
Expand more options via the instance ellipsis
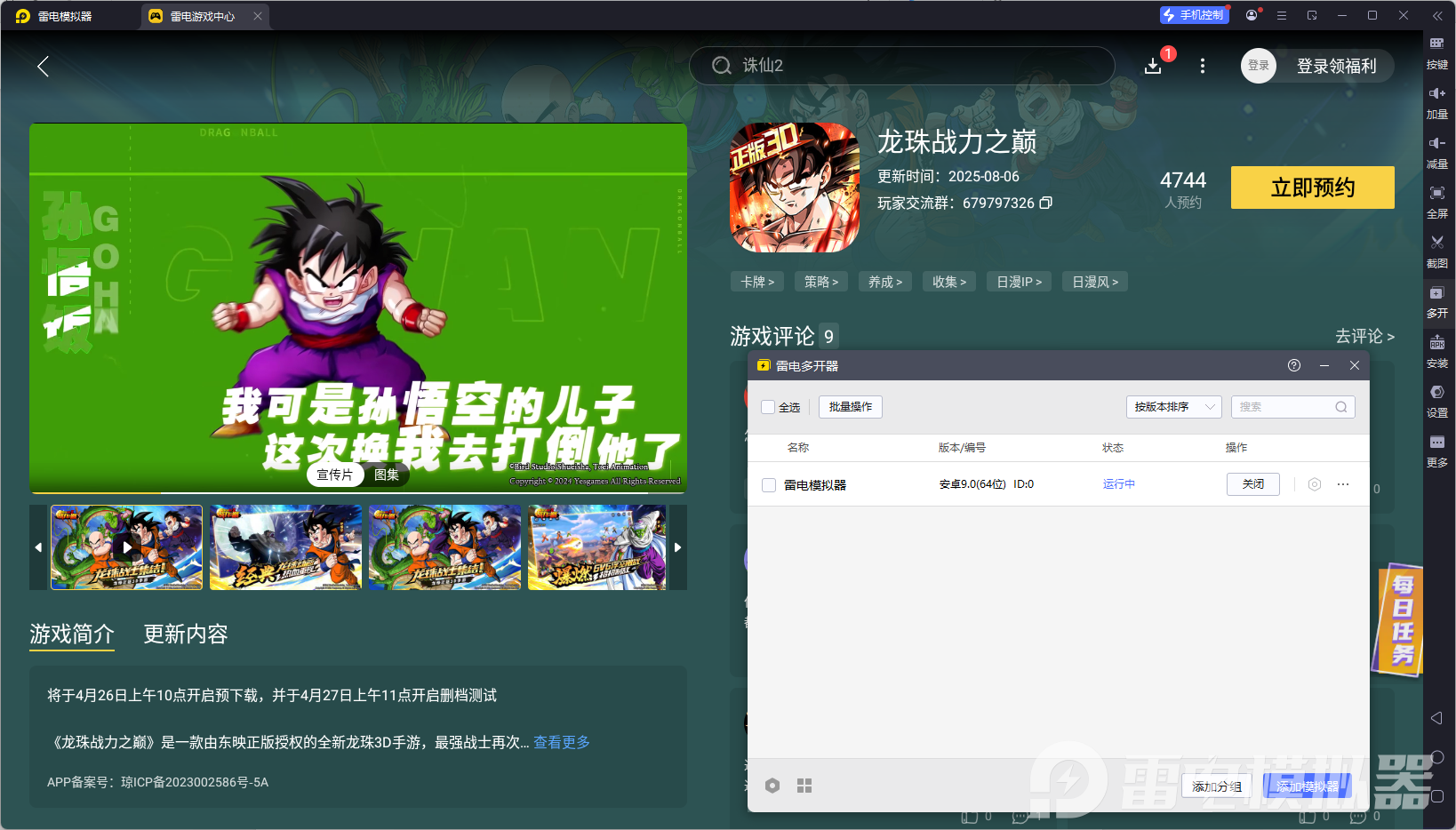point(1343,484)
